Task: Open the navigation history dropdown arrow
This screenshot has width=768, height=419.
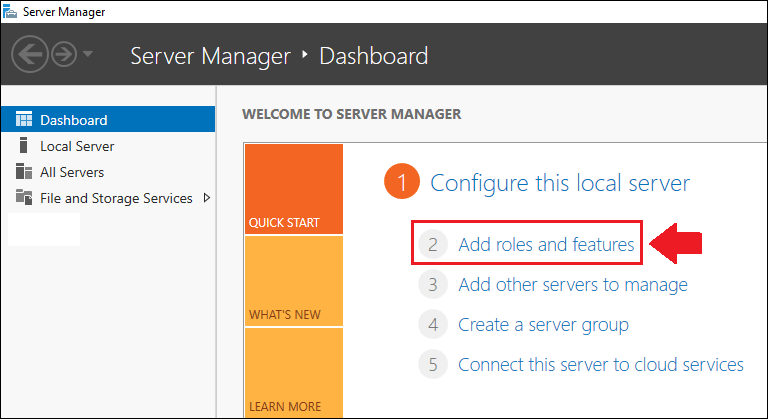Action: [x=88, y=55]
